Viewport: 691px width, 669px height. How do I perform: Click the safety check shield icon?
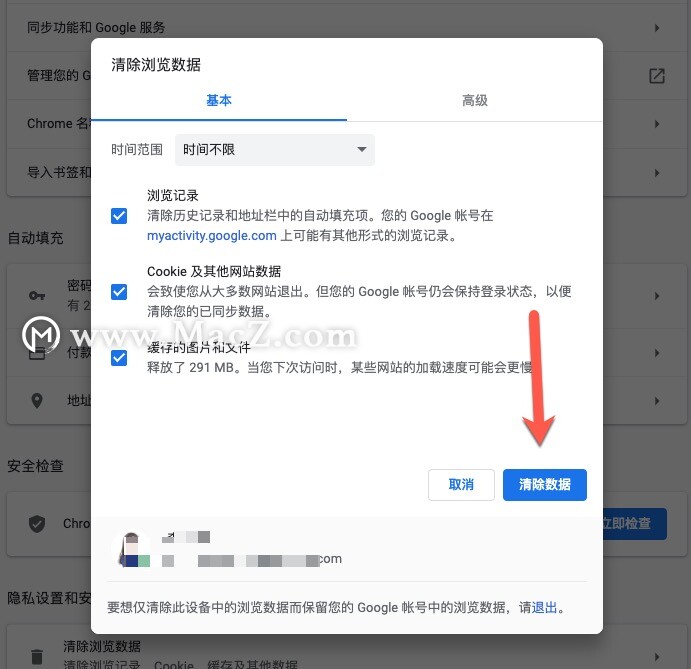pos(37,524)
